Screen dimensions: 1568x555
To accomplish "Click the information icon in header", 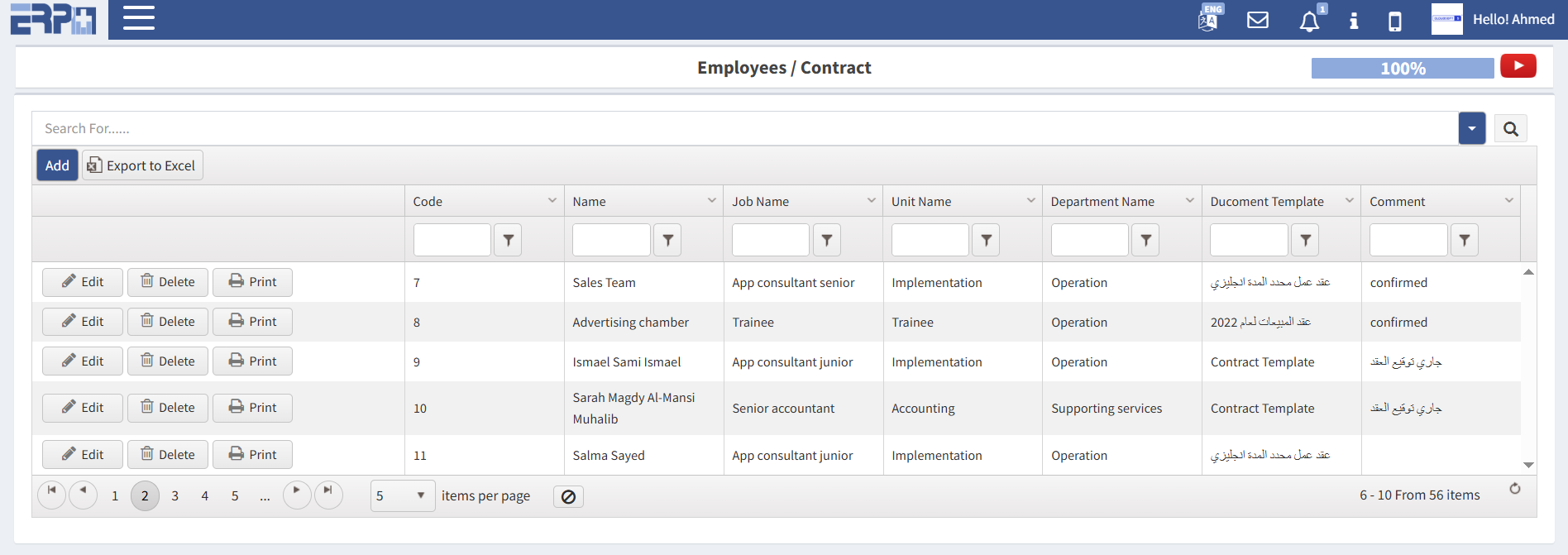I will tap(1353, 21).
